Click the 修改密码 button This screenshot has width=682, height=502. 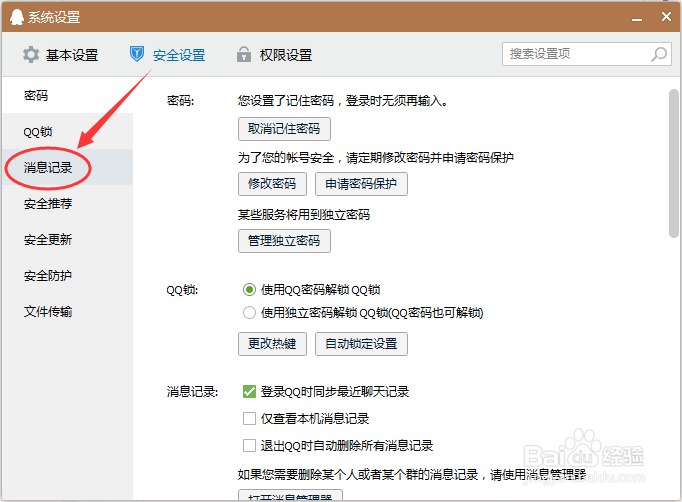272,184
